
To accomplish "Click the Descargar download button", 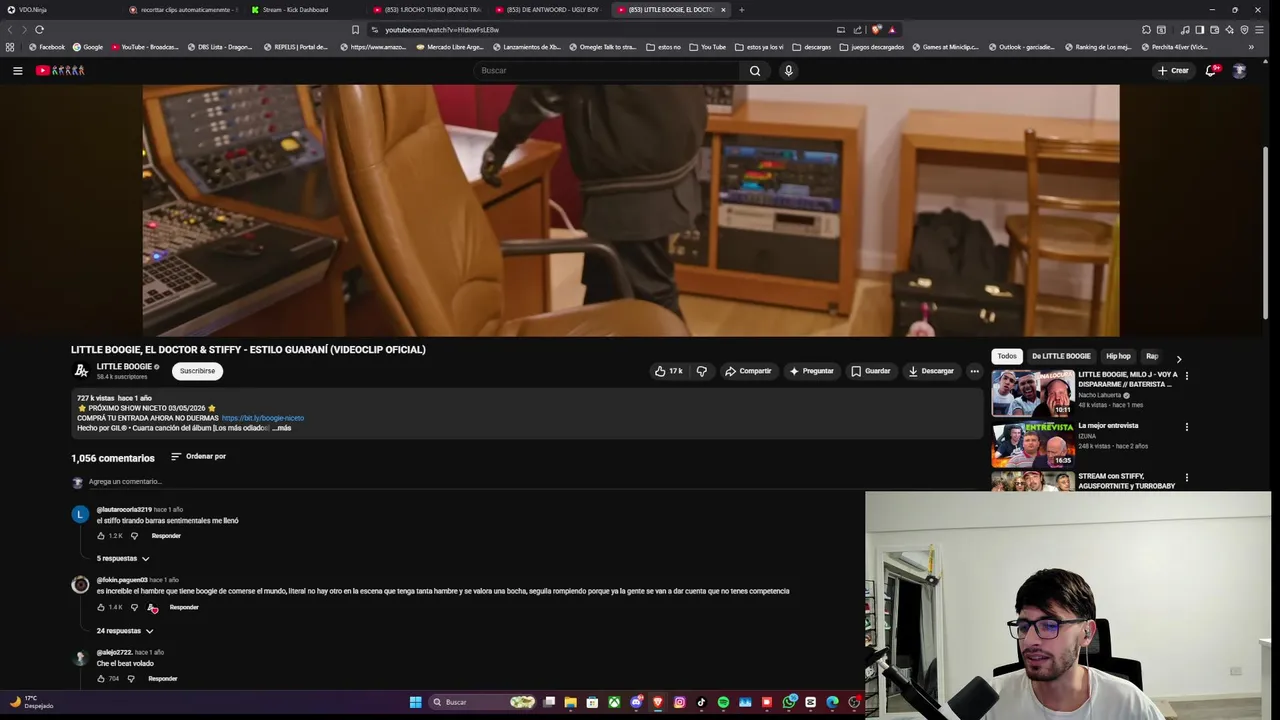I will 931,371.
